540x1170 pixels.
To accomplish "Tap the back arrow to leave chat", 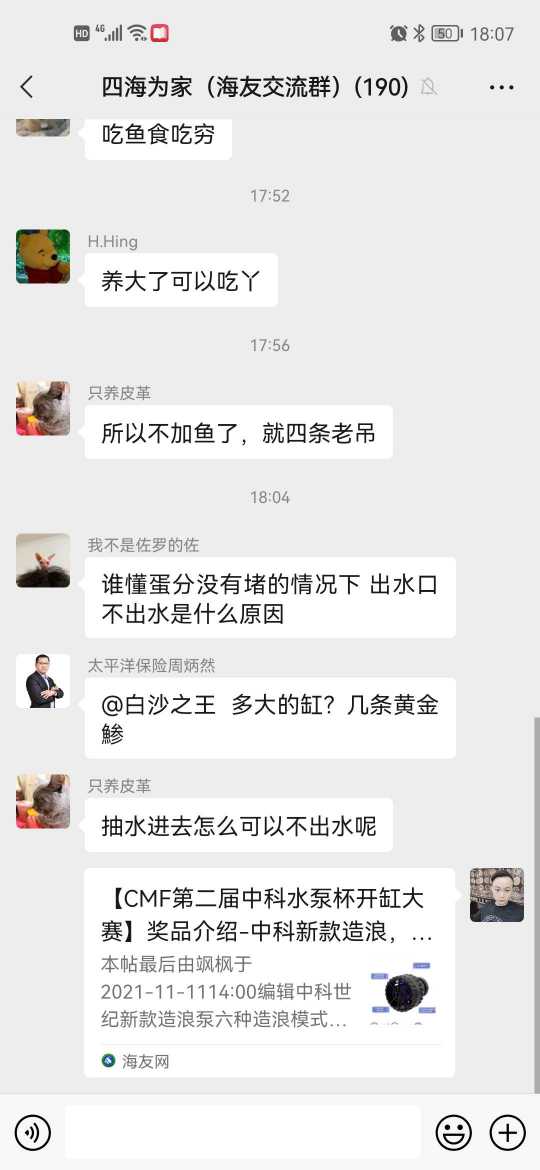I will point(27,87).
